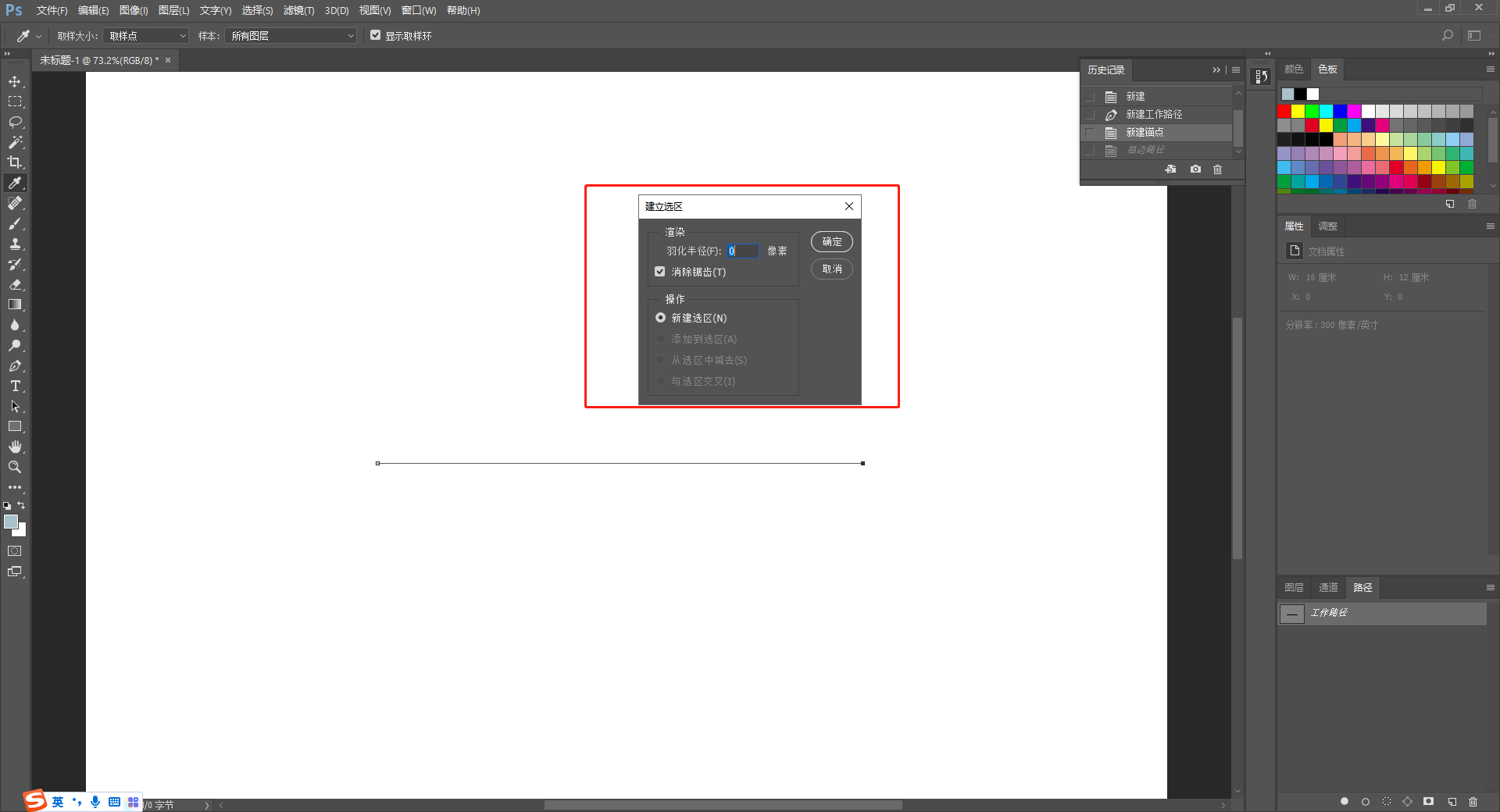Select the Crop tool

point(15,162)
